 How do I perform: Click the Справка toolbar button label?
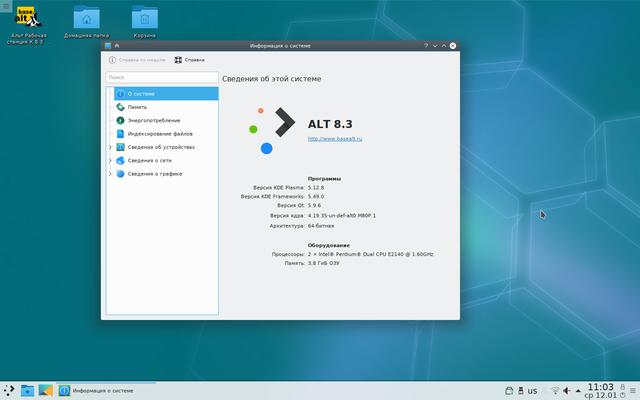(194, 60)
